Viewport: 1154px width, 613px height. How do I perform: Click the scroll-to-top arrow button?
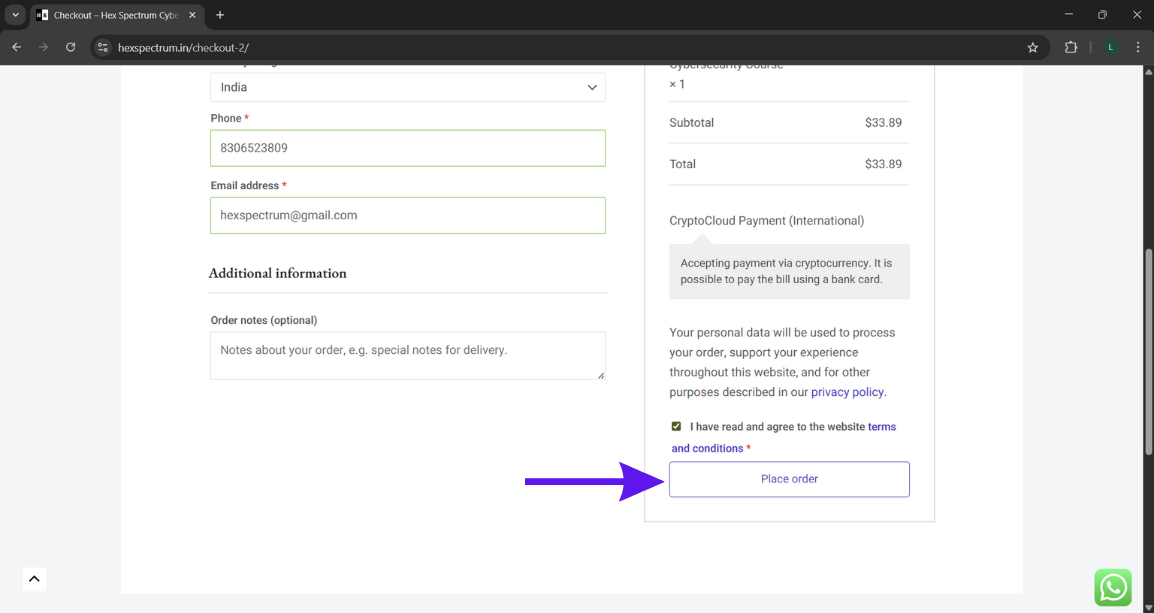point(34,578)
